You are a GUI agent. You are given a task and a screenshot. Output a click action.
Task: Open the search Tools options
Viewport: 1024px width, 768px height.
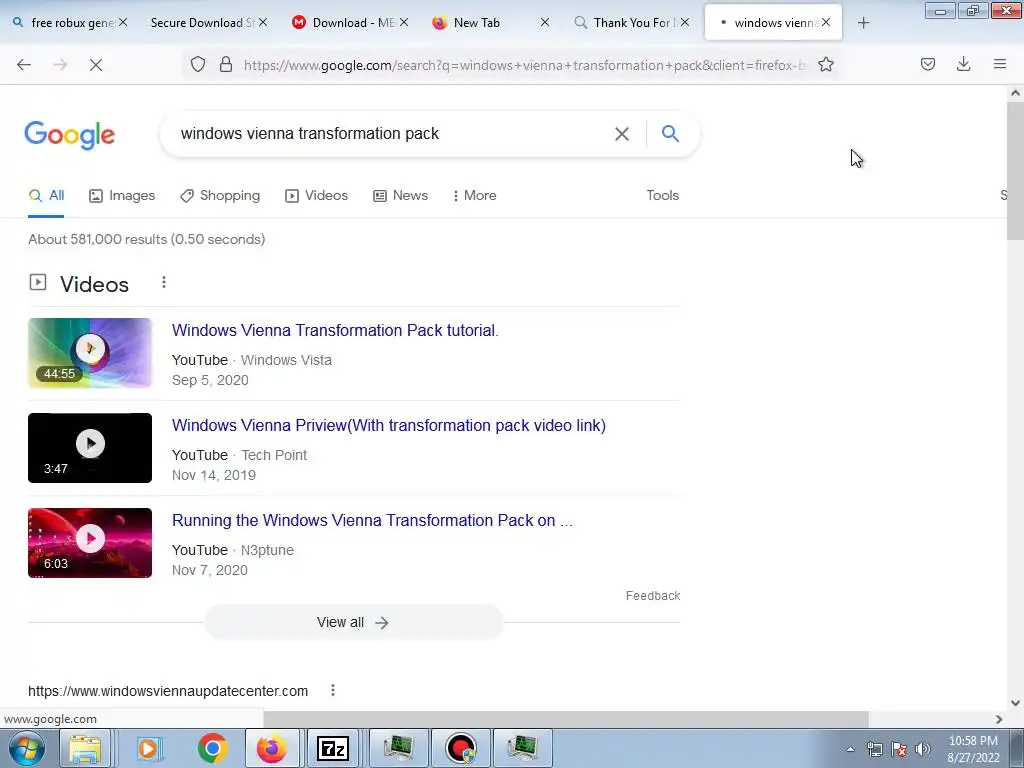point(662,195)
